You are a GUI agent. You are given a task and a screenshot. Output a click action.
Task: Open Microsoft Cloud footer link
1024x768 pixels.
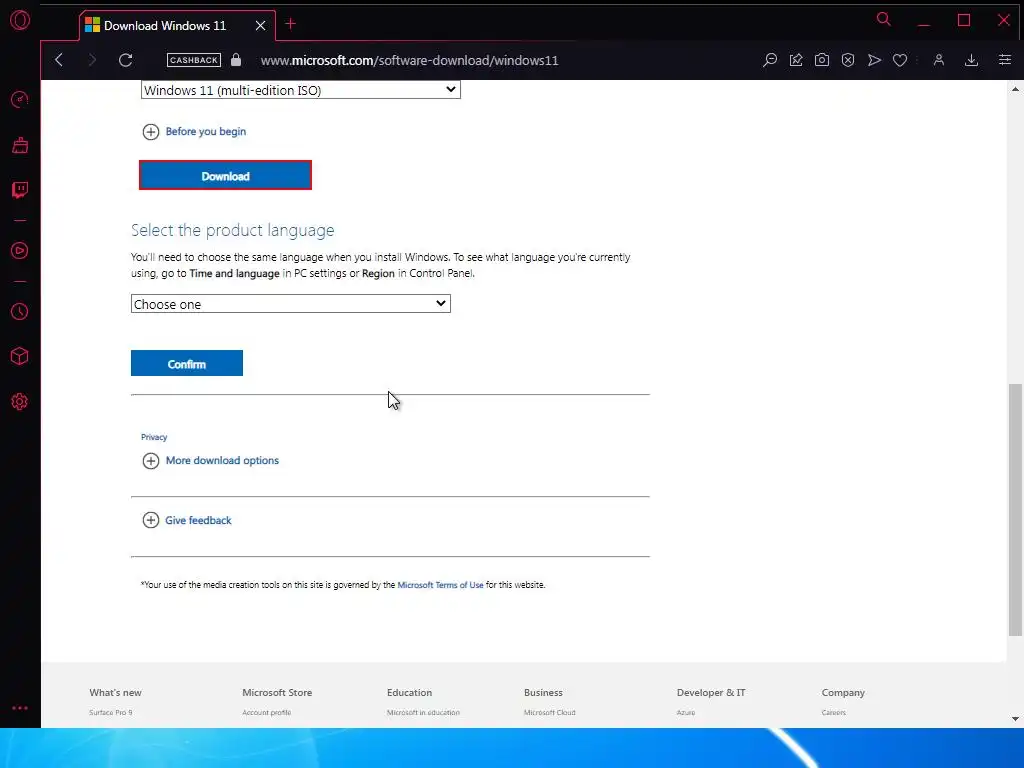[549, 712]
